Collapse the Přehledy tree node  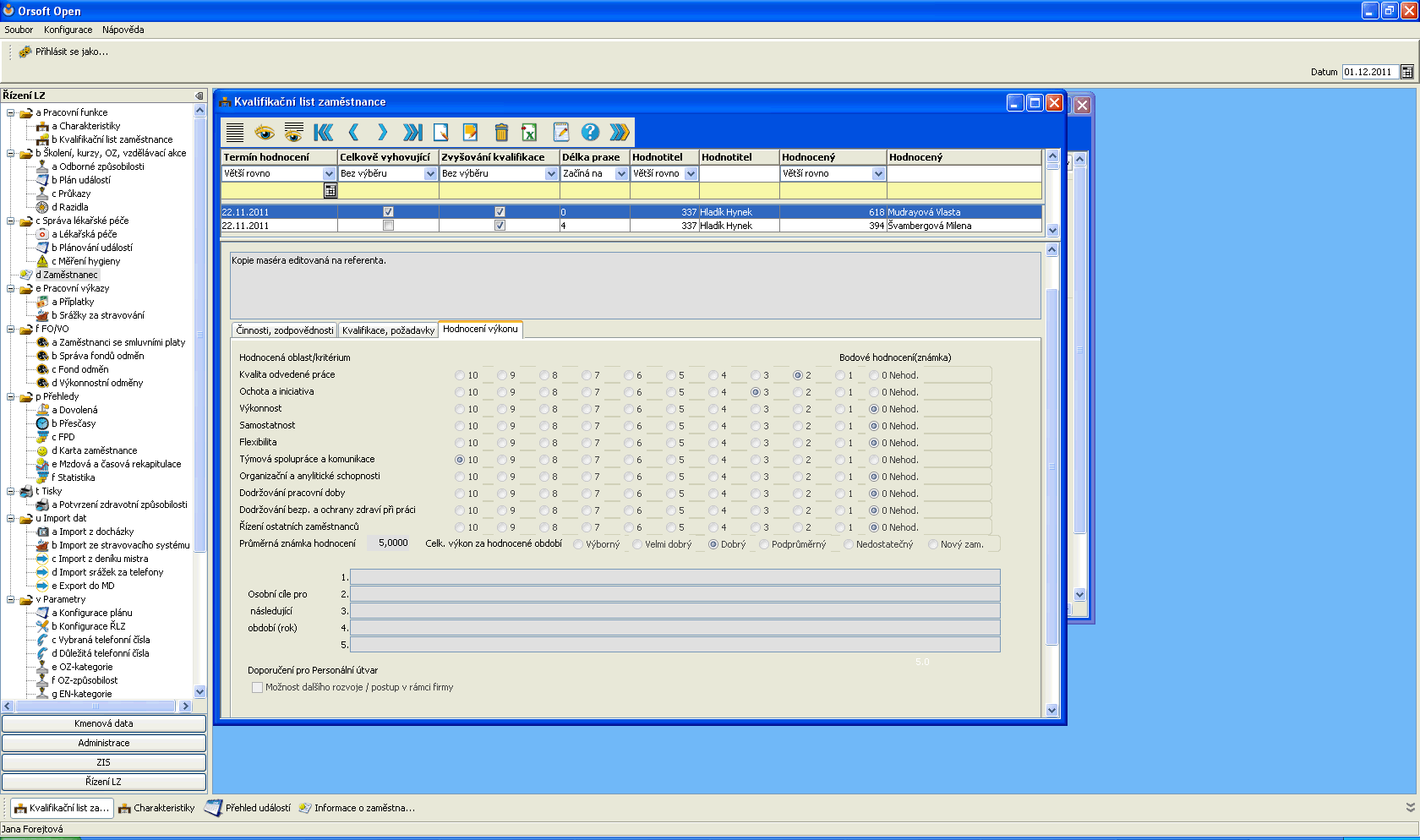click(x=10, y=396)
